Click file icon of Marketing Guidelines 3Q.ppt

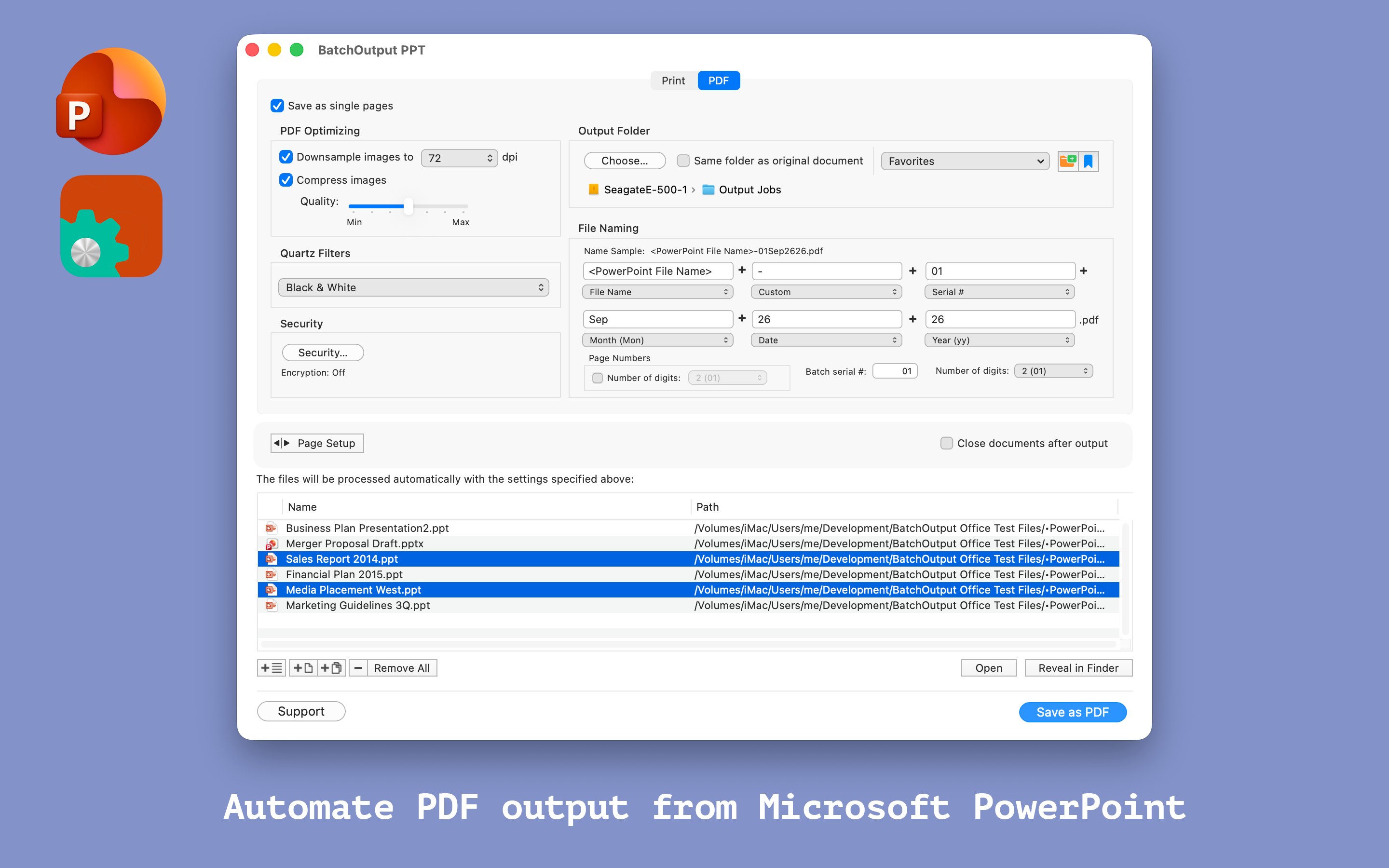click(x=271, y=605)
